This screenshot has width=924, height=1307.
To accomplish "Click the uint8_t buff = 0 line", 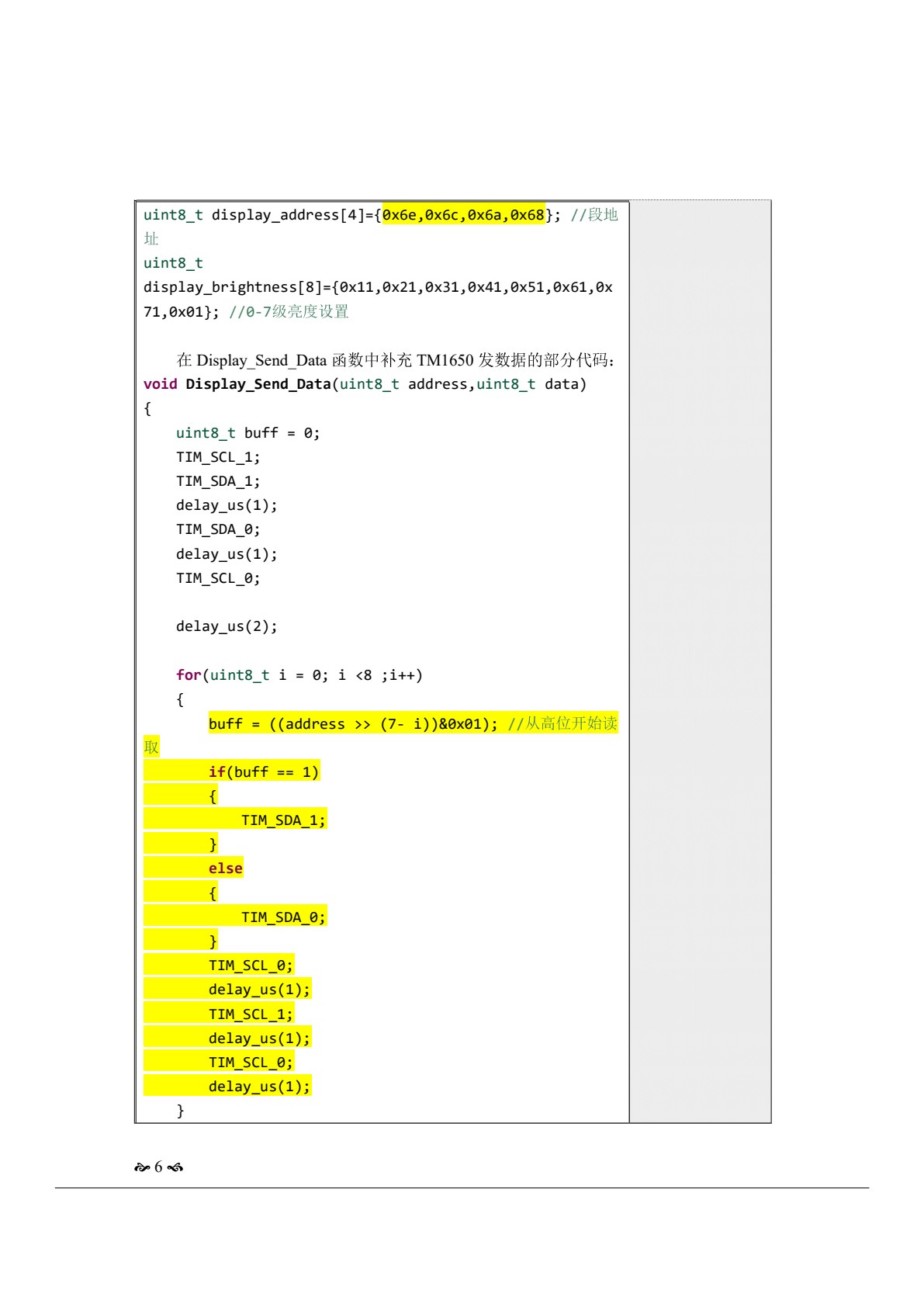I will tap(247, 433).
